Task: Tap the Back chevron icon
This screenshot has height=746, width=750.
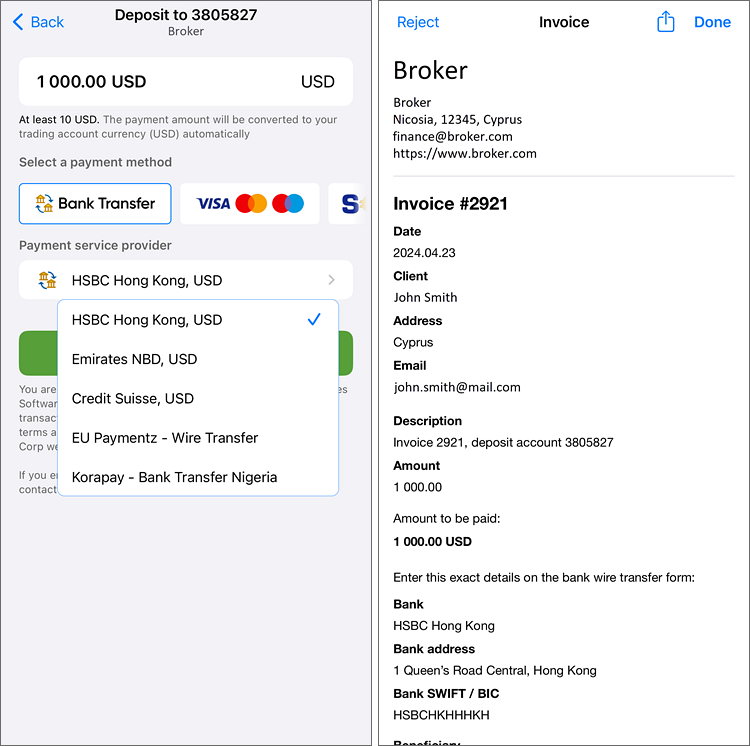Action: pos(18,22)
